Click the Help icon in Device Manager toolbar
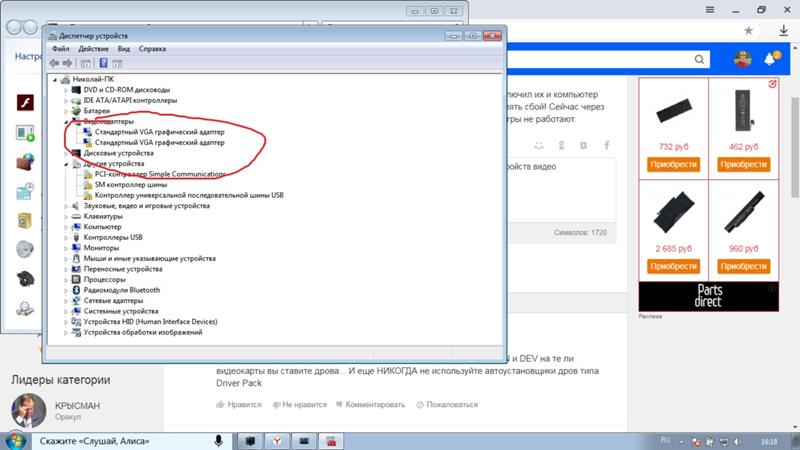Screen dimensions: 800x450 tap(103, 63)
